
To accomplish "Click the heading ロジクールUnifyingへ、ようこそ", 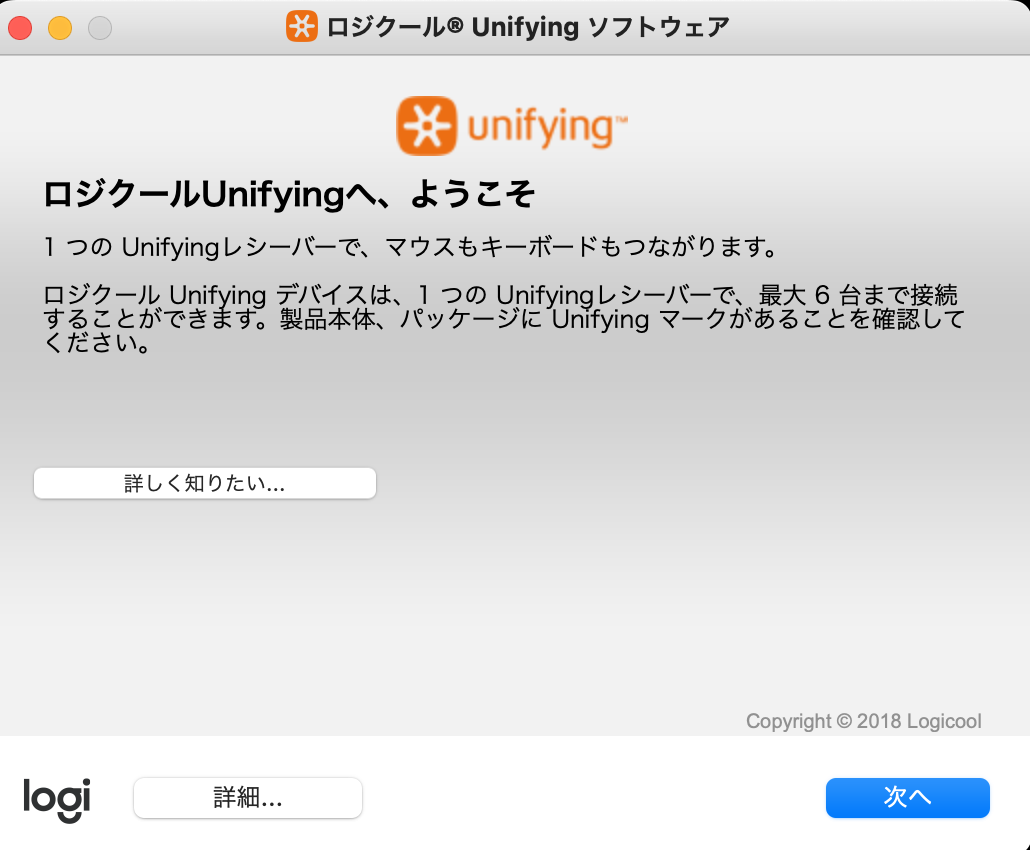I will 289,194.
